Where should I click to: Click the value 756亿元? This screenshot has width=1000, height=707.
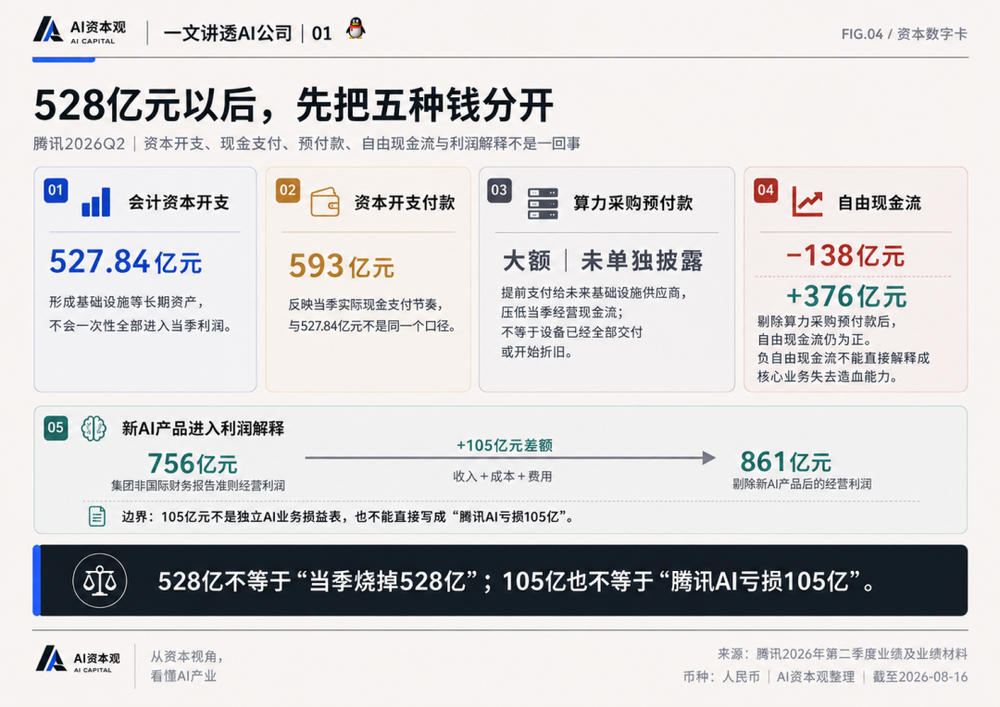click(x=193, y=463)
